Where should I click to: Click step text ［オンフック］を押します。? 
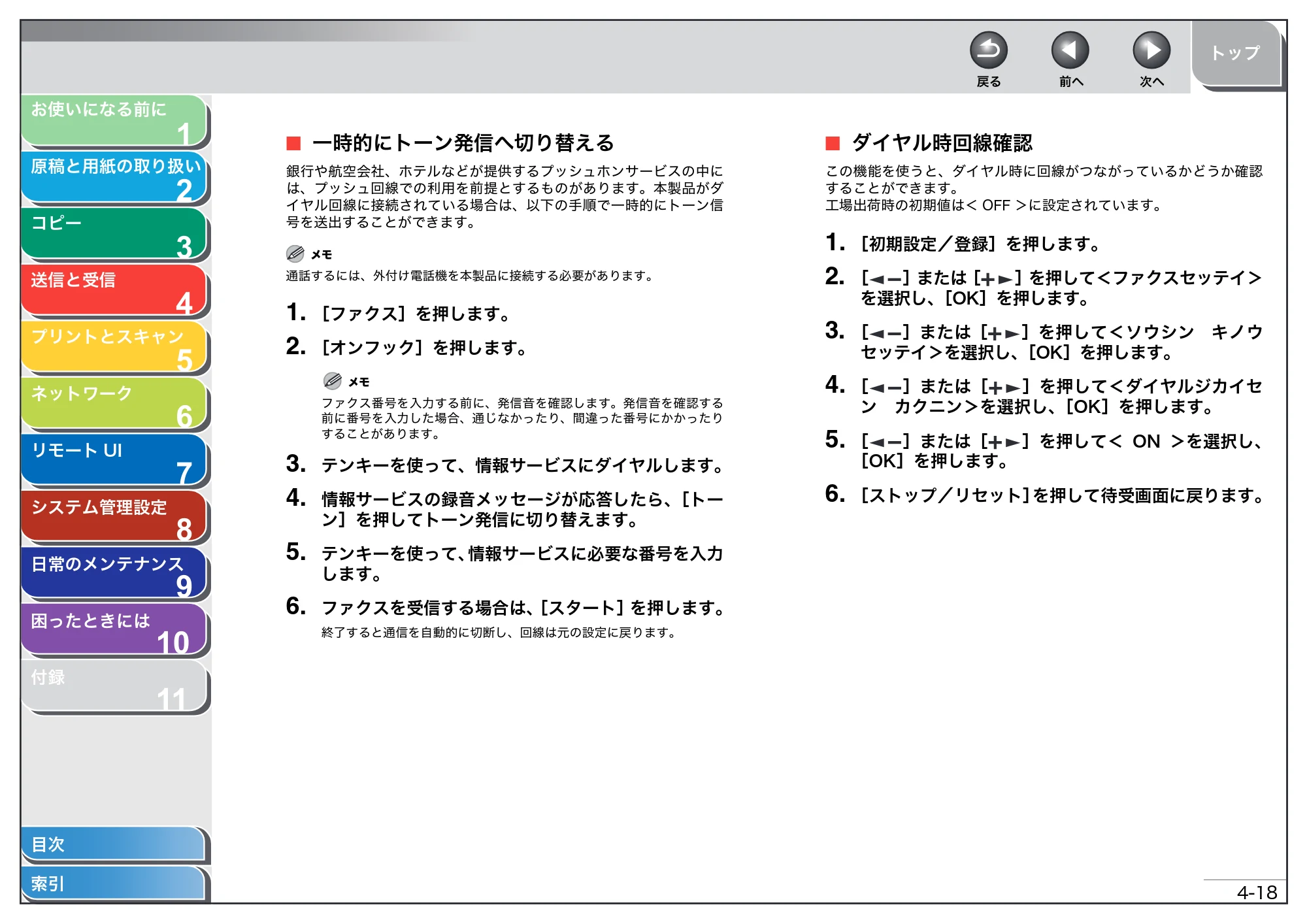click(424, 348)
